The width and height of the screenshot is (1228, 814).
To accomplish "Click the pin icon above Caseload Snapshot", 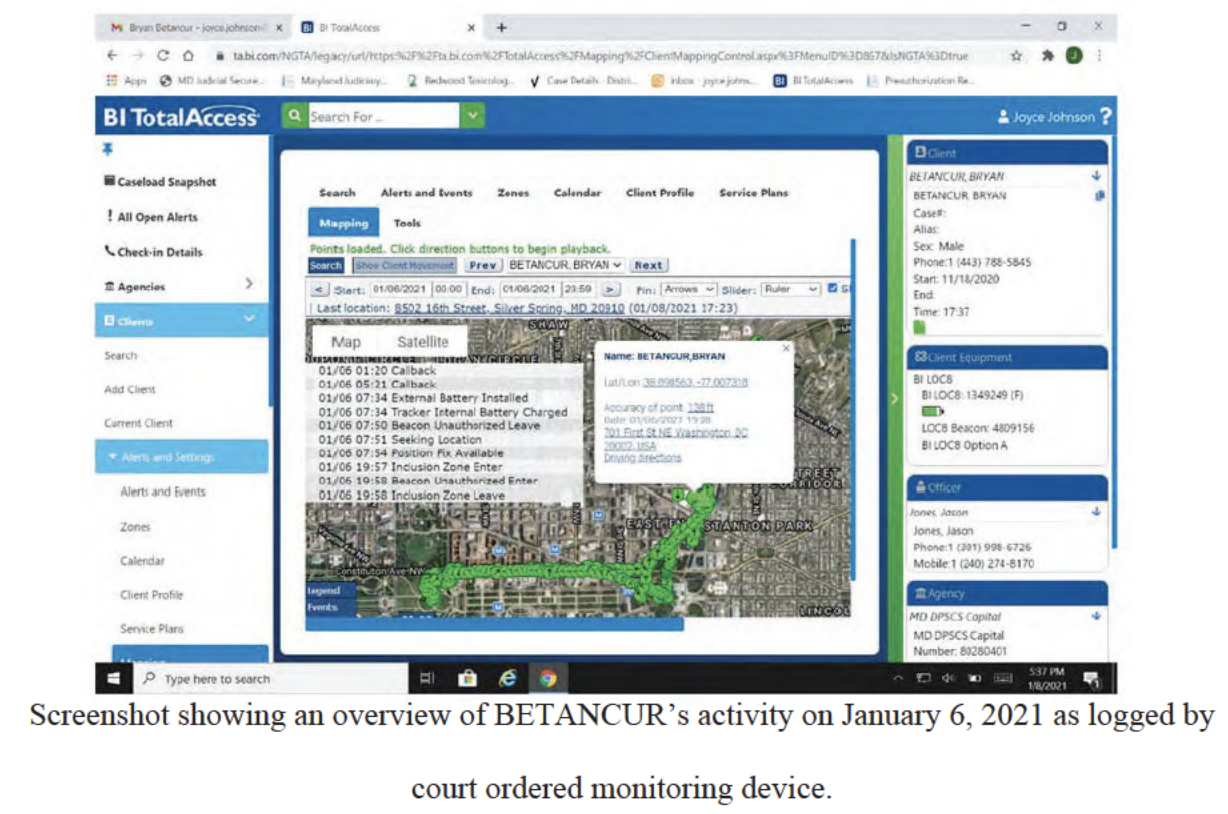I will point(108,149).
